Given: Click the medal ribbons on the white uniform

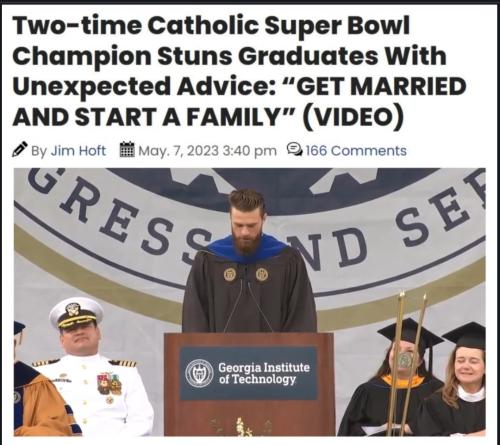Looking at the screenshot, I should [x=109, y=383].
